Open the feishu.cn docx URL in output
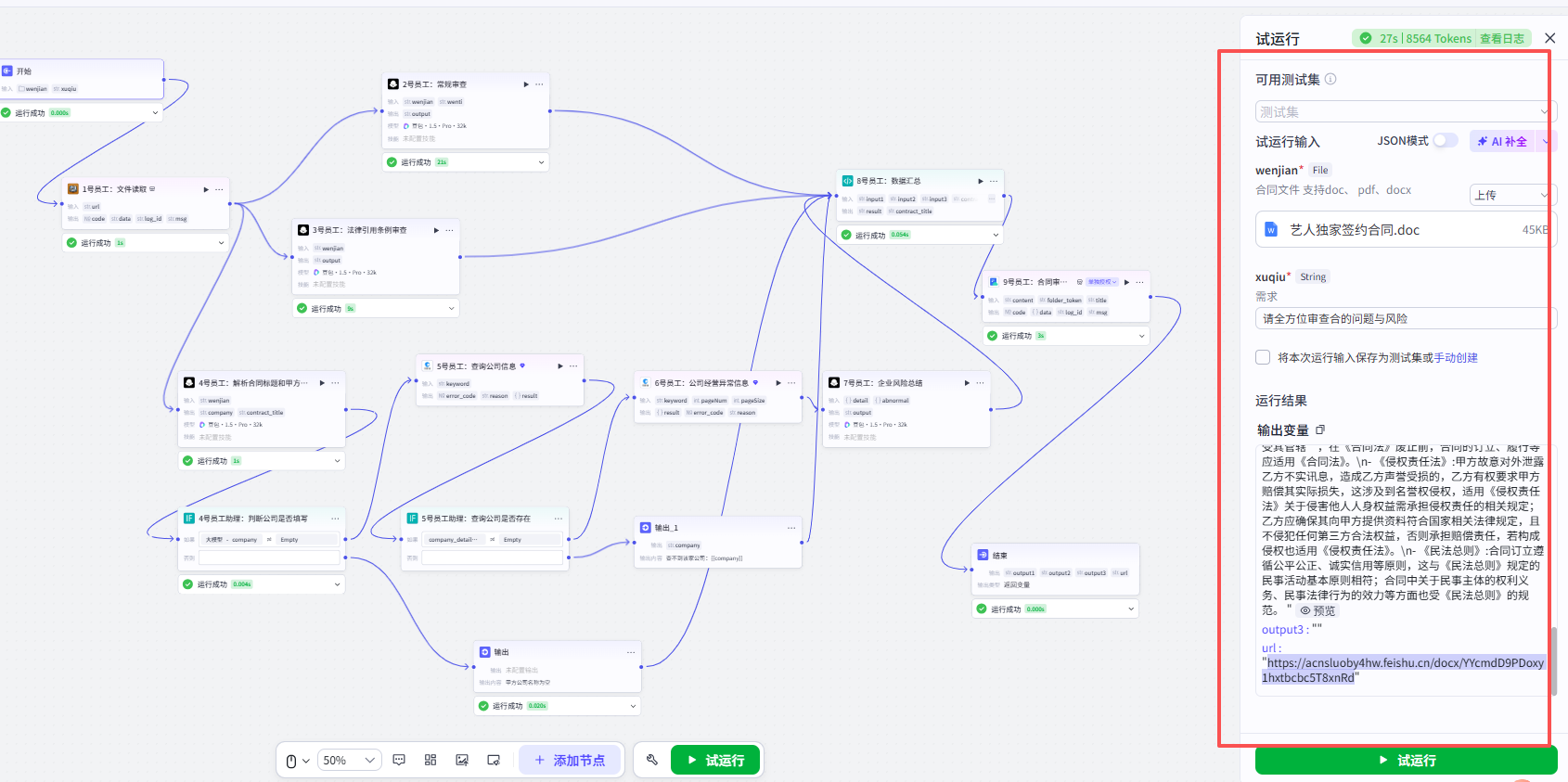1568x782 pixels. click(1403, 670)
